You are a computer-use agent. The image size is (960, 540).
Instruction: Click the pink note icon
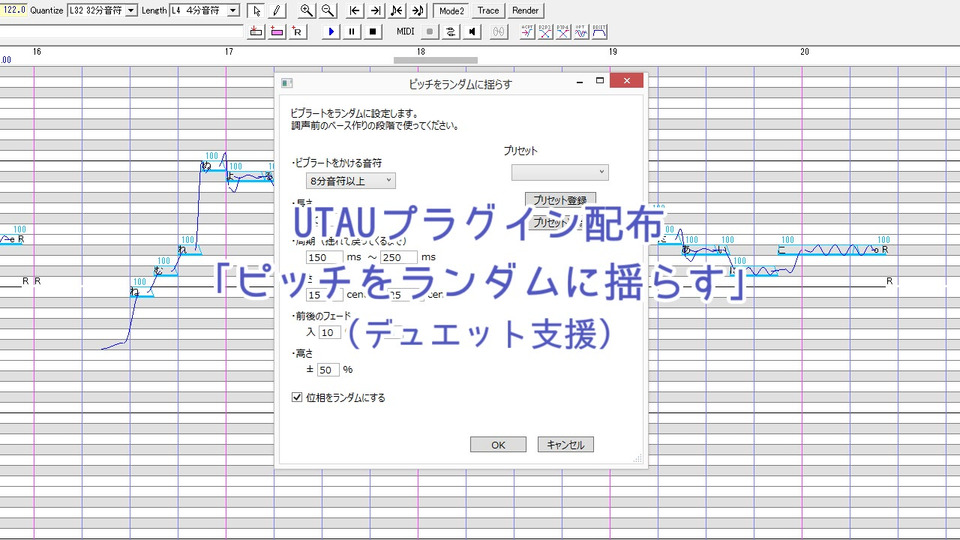tap(277, 31)
